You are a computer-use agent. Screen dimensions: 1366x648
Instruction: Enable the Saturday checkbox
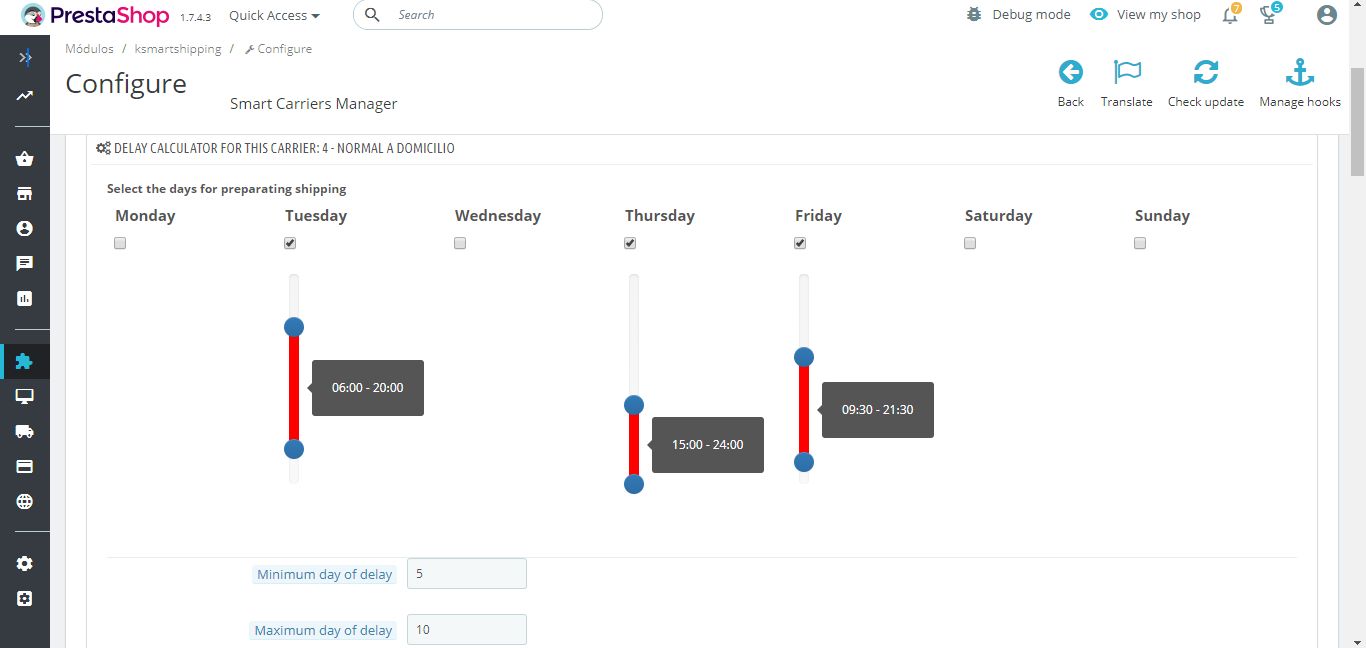pos(970,243)
